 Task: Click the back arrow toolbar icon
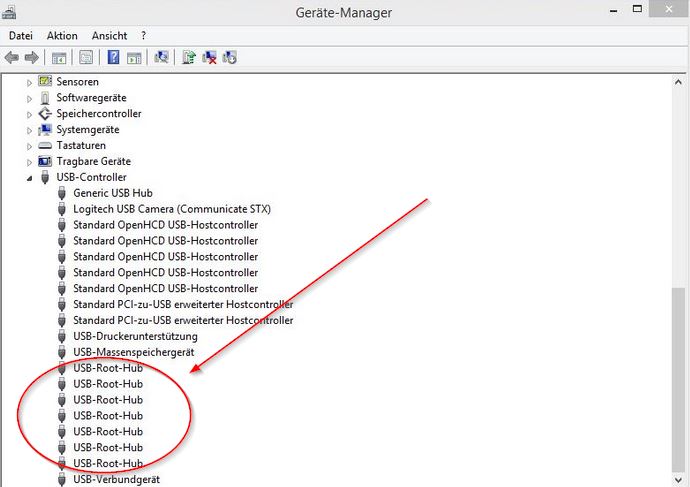(x=12, y=58)
